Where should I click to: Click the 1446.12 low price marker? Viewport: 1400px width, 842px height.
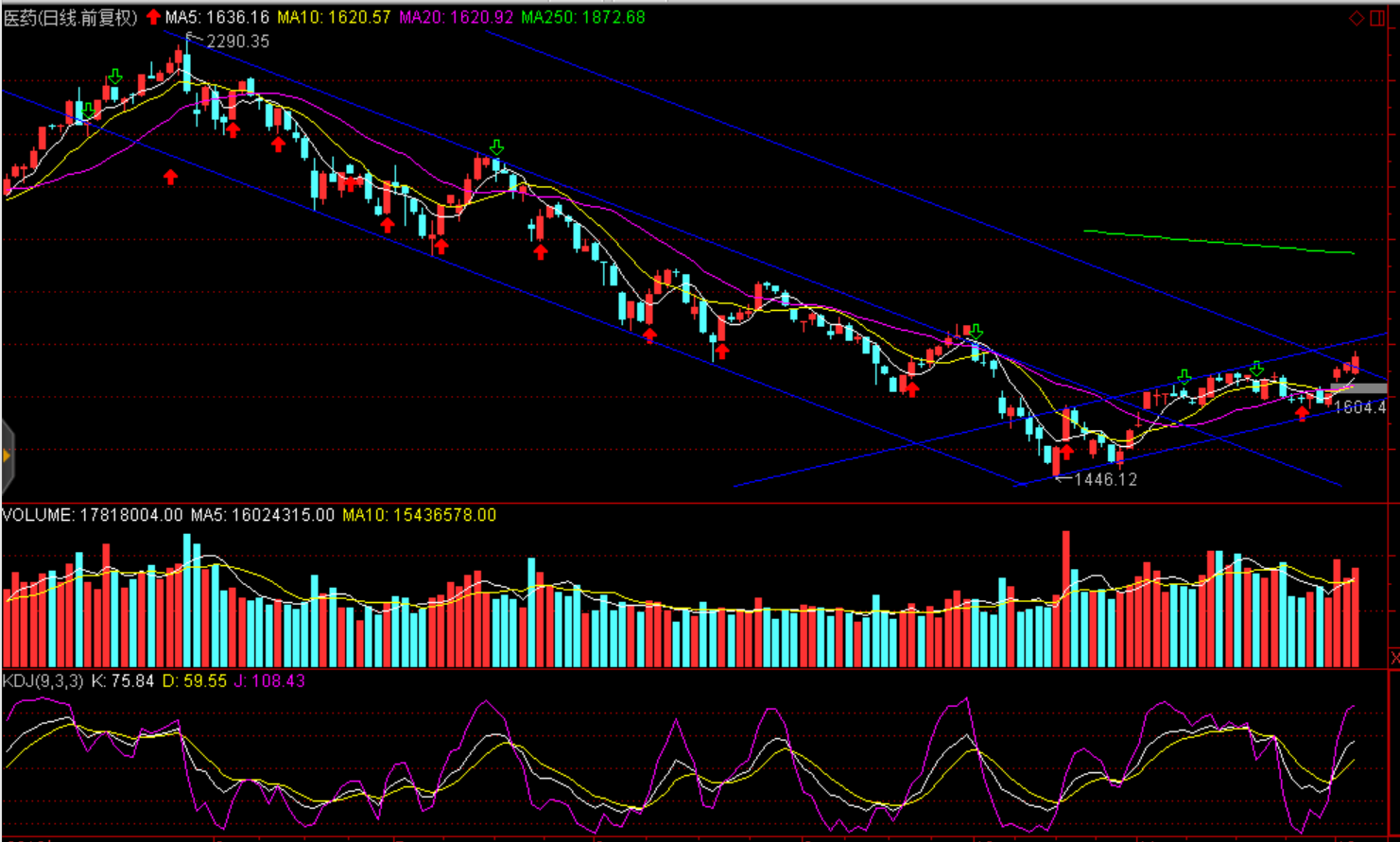(1105, 479)
